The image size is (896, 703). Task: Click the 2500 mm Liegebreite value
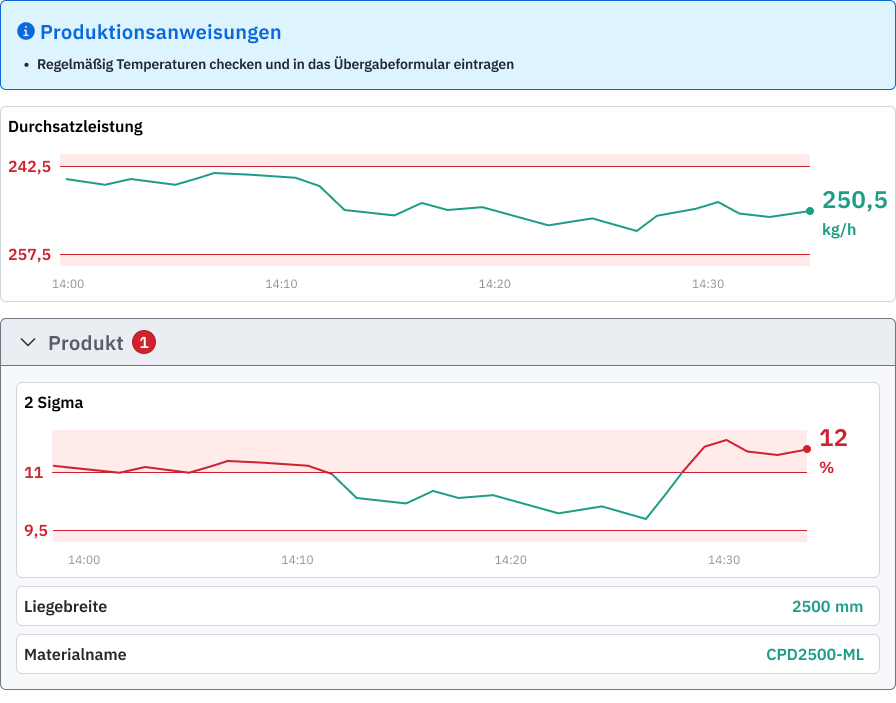tap(826, 606)
